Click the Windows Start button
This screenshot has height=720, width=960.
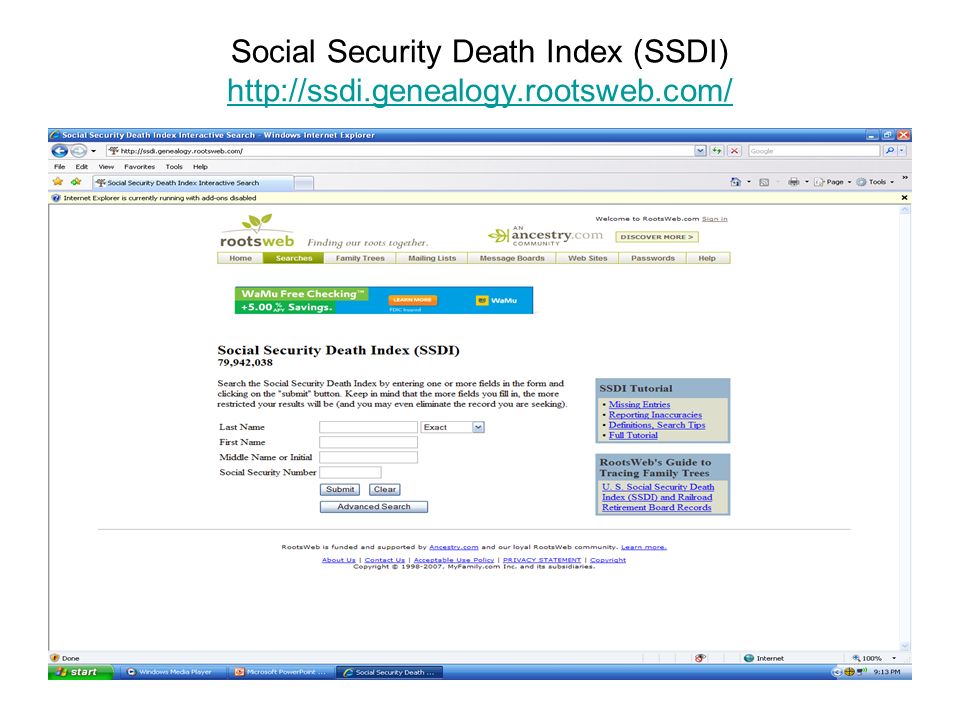coord(81,672)
